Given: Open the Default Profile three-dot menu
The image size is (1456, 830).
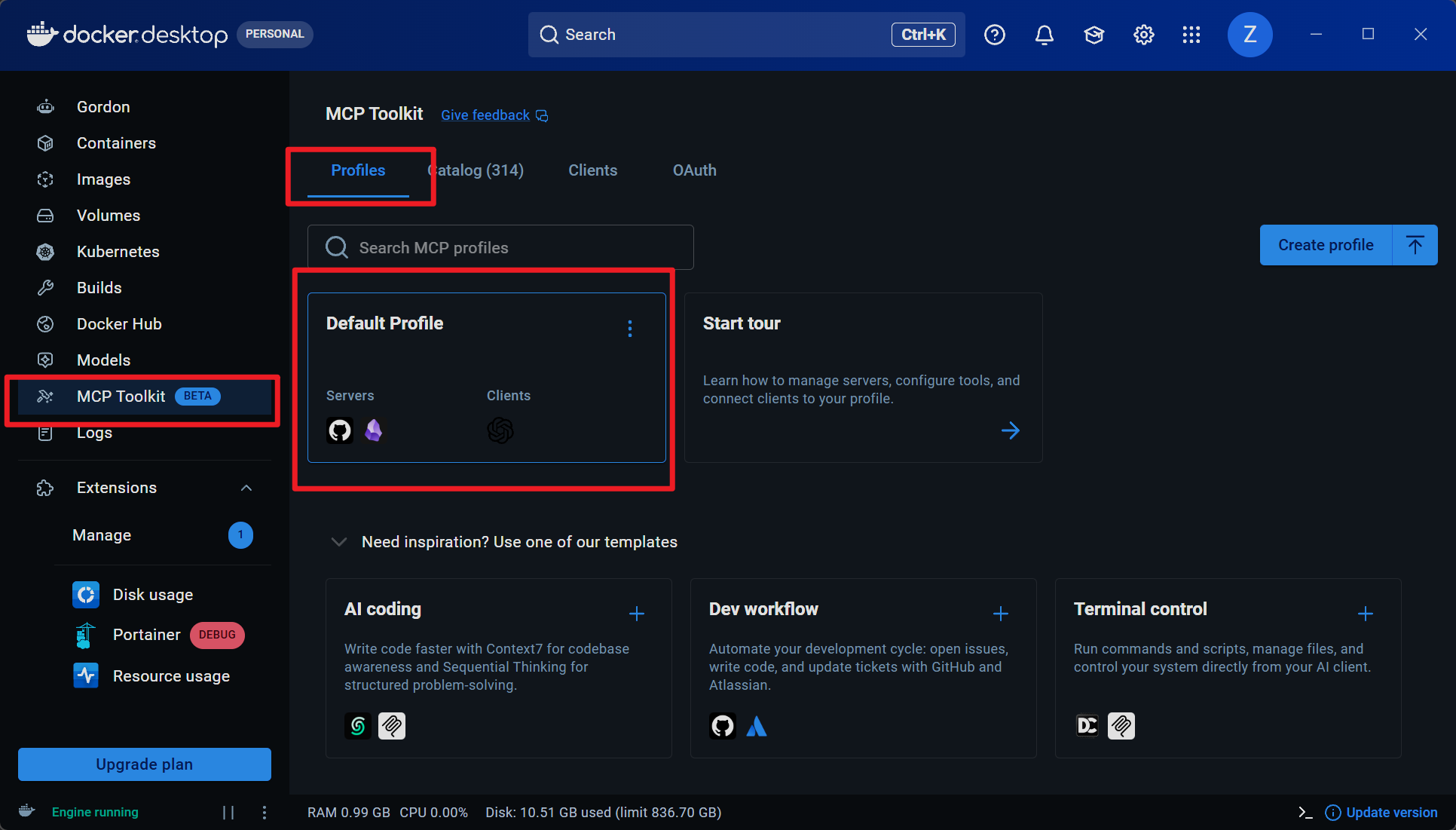Looking at the screenshot, I should pyautogui.click(x=630, y=329).
